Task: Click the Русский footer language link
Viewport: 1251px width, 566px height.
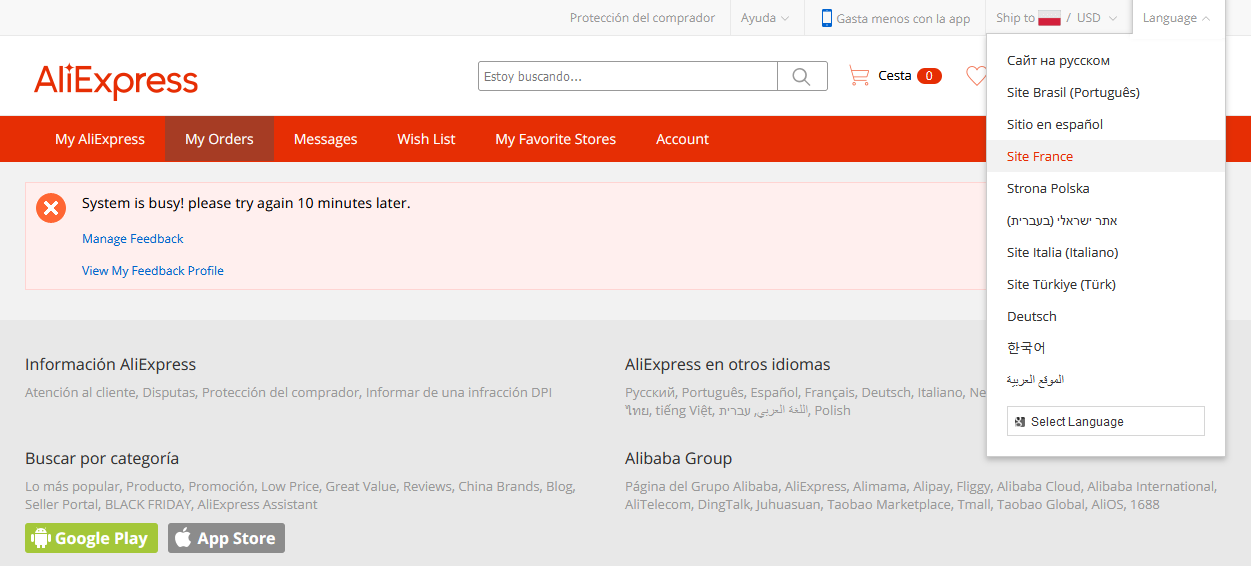Action: pos(650,392)
